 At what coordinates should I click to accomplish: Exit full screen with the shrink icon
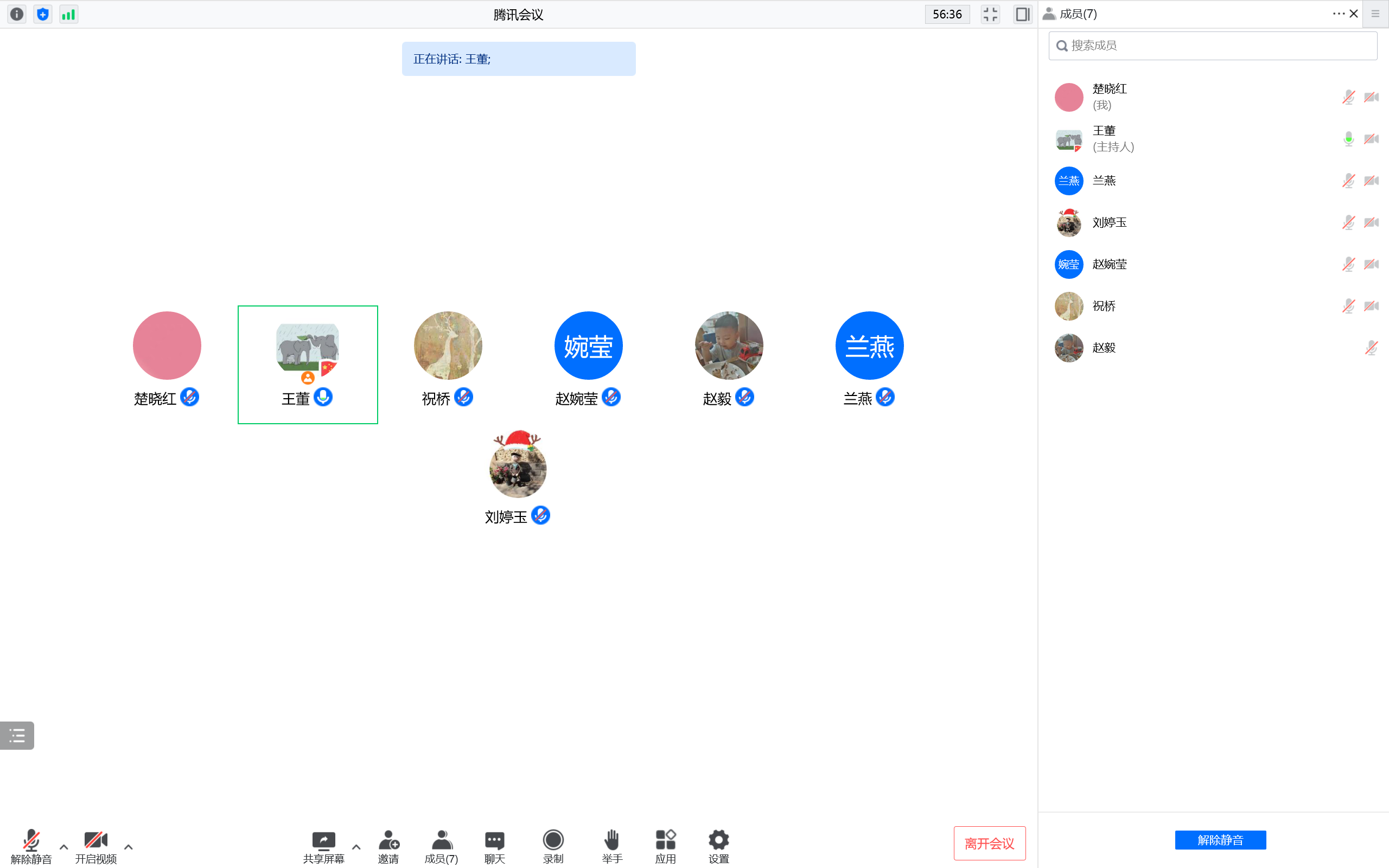[x=990, y=14]
